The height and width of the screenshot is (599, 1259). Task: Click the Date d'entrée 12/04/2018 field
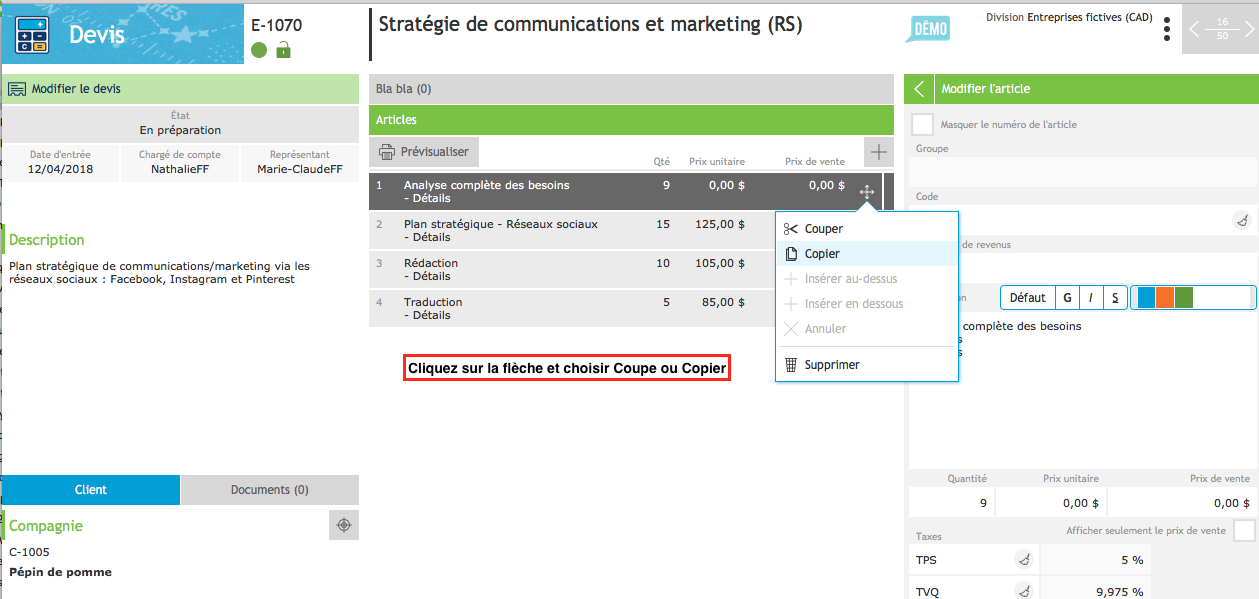[x=60, y=163]
